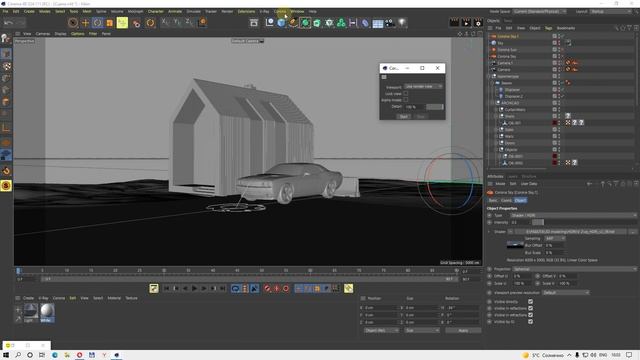Check the Alpha mode checkbox in dialog
640x360 pixels.
coord(406,100)
